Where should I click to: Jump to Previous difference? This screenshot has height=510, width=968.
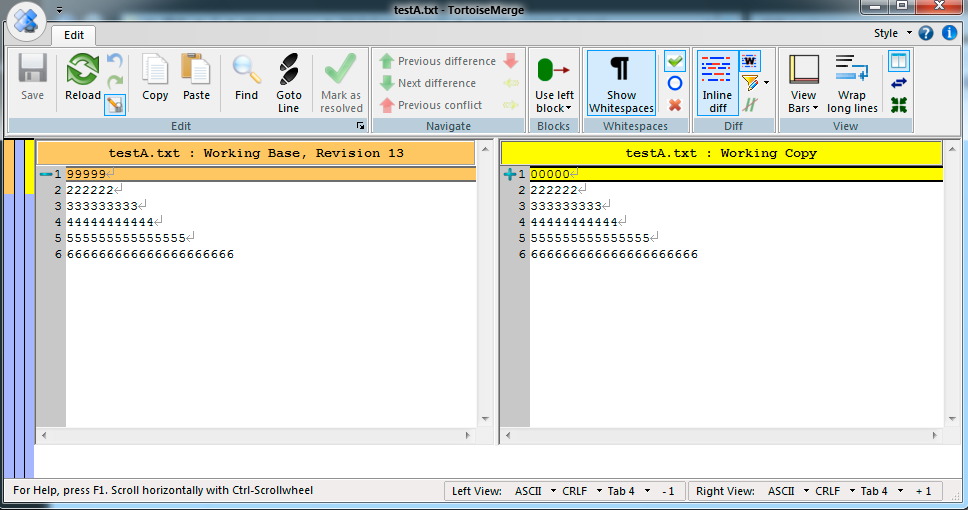coord(438,61)
